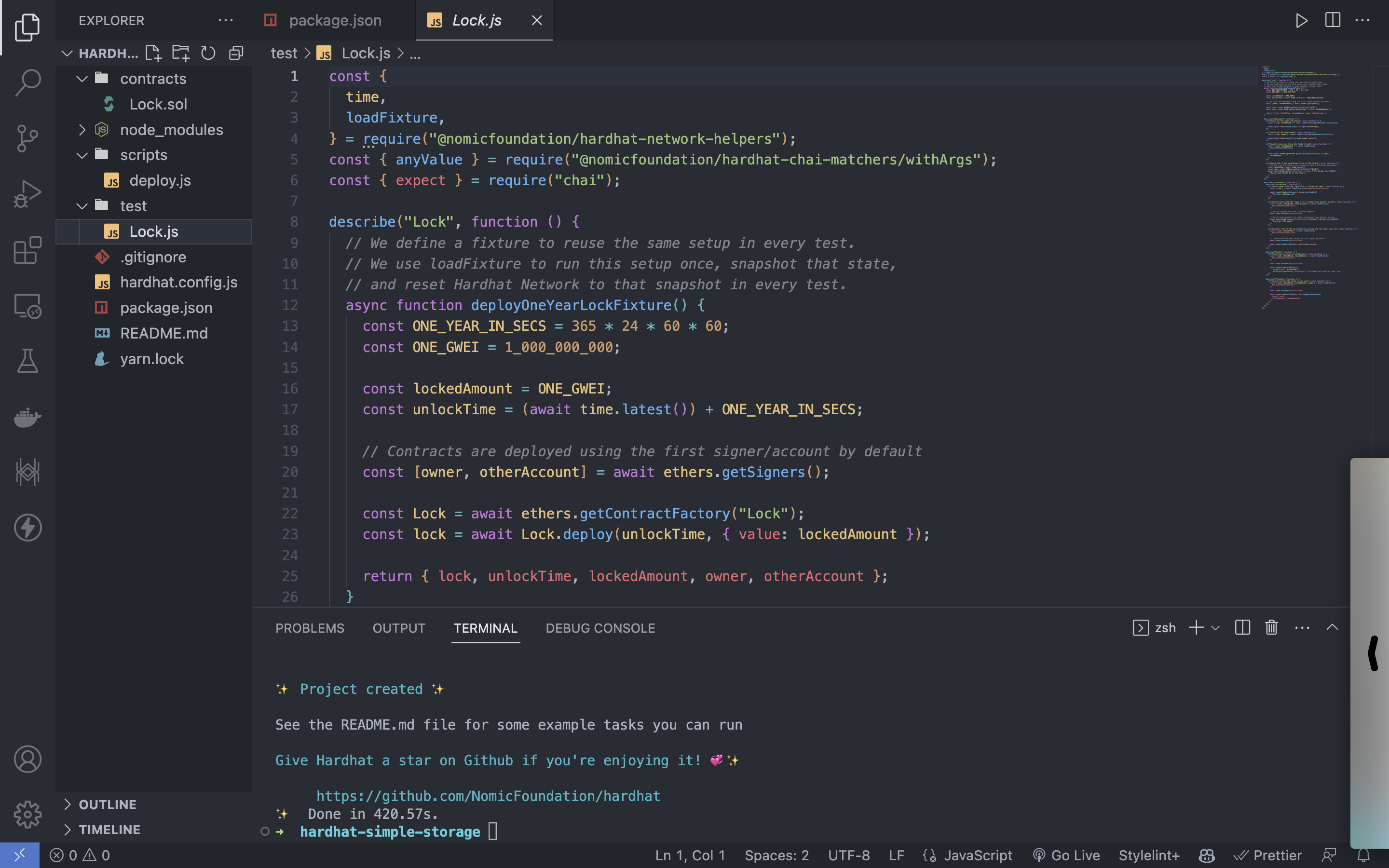Open the Testing flask view
The width and height of the screenshot is (1389, 868).
tap(27, 361)
